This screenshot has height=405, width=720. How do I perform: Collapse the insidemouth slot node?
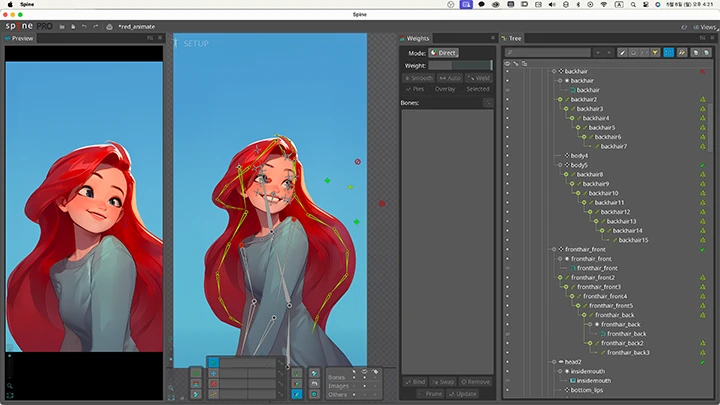(x=560, y=371)
